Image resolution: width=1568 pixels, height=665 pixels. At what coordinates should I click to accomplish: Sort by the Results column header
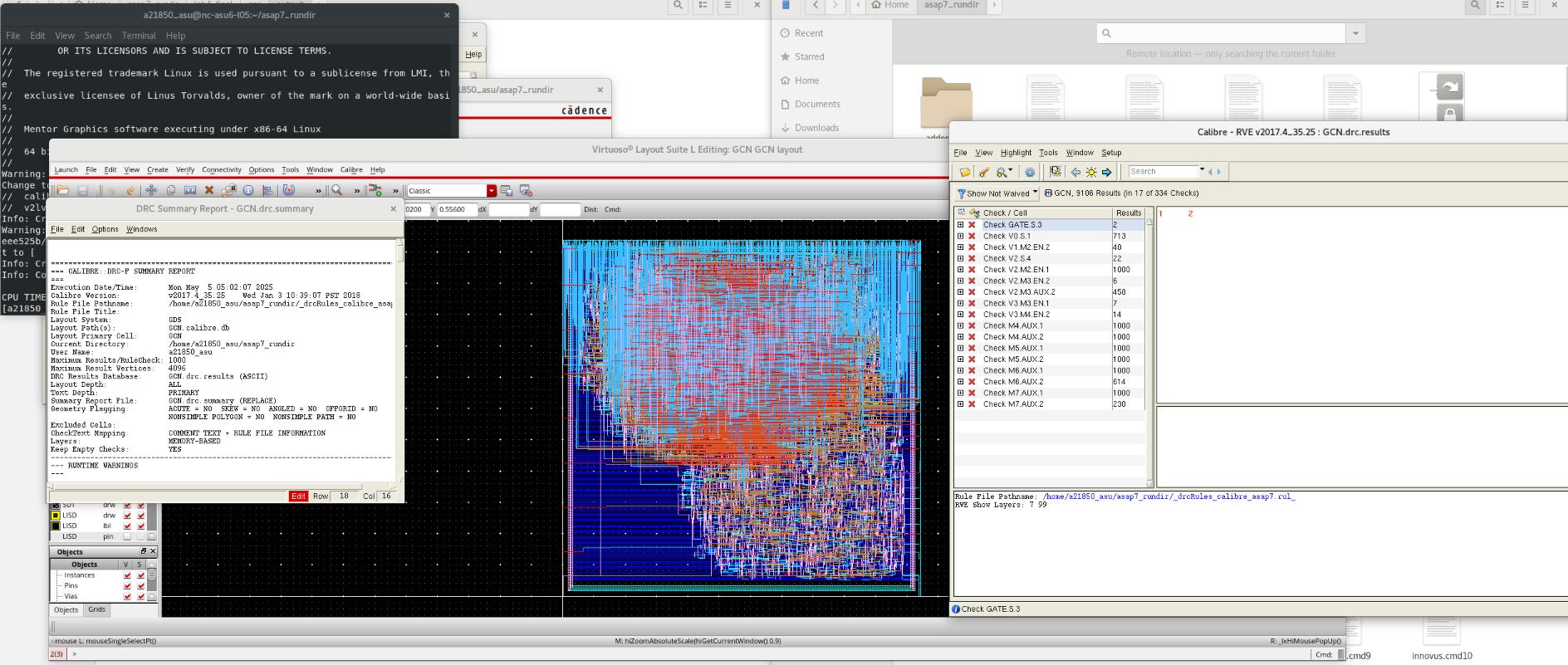click(1129, 213)
